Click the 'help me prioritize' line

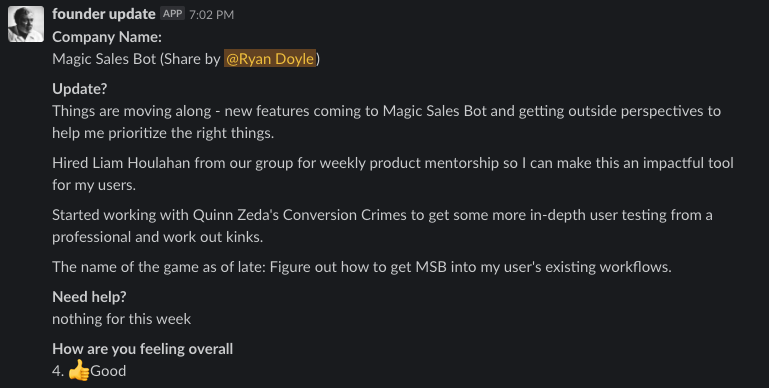point(163,133)
